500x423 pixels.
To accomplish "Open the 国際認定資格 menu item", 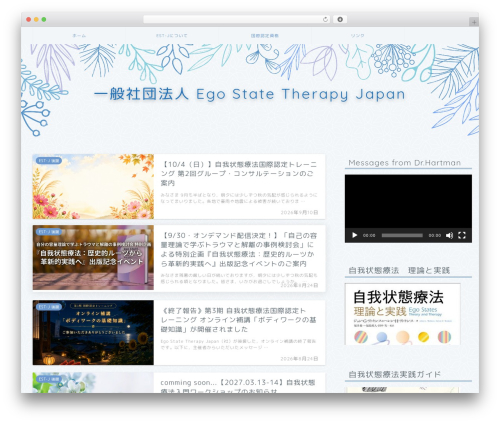I will [265, 35].
